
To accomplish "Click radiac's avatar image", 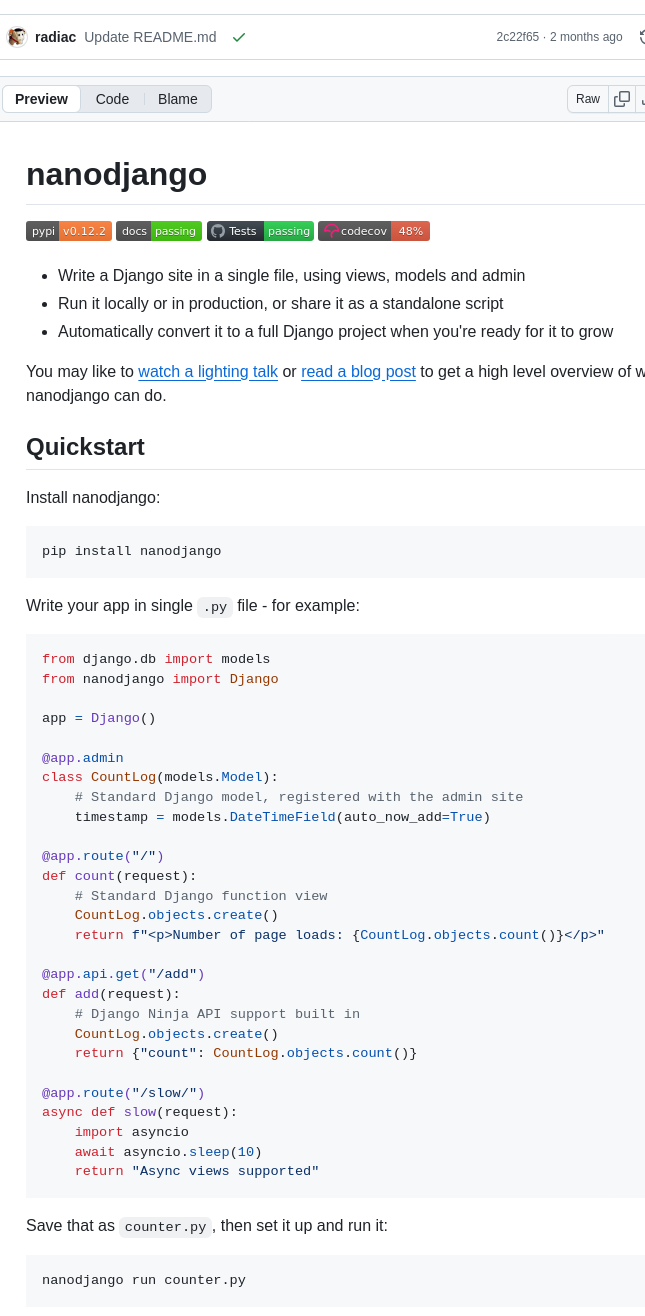I will tap(17, 37).
